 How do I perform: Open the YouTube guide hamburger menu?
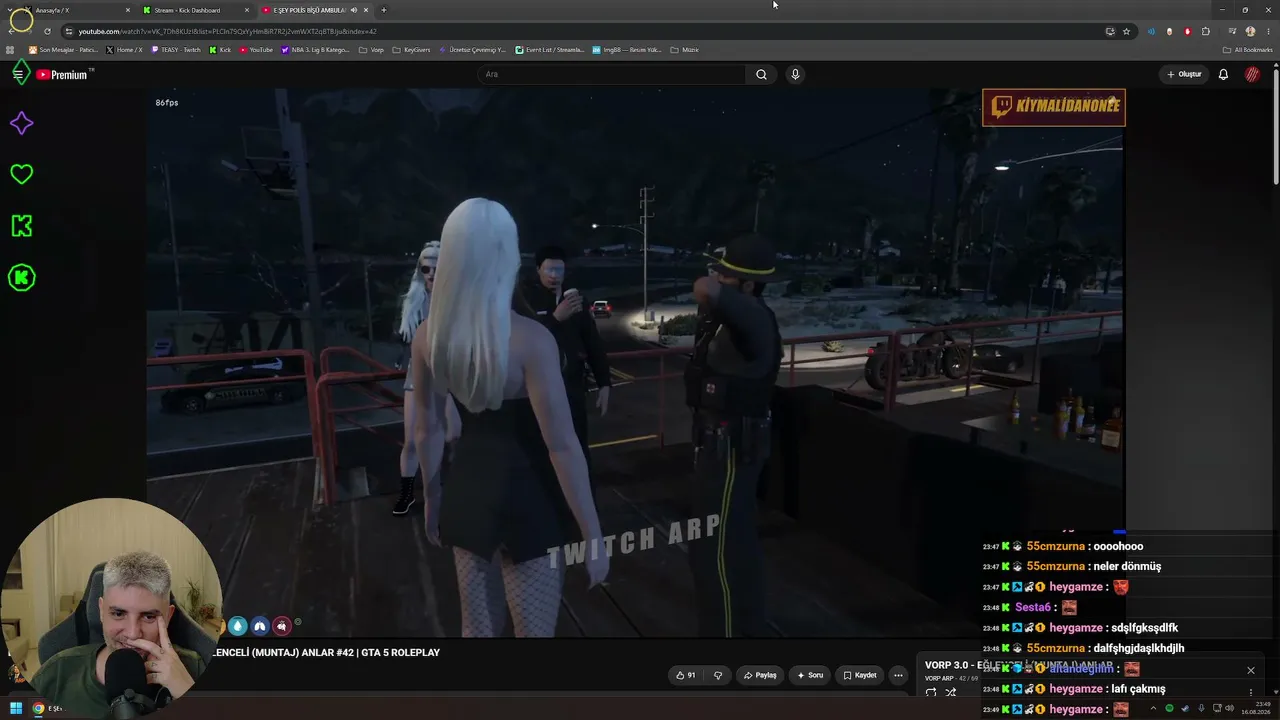pos(18,74)
